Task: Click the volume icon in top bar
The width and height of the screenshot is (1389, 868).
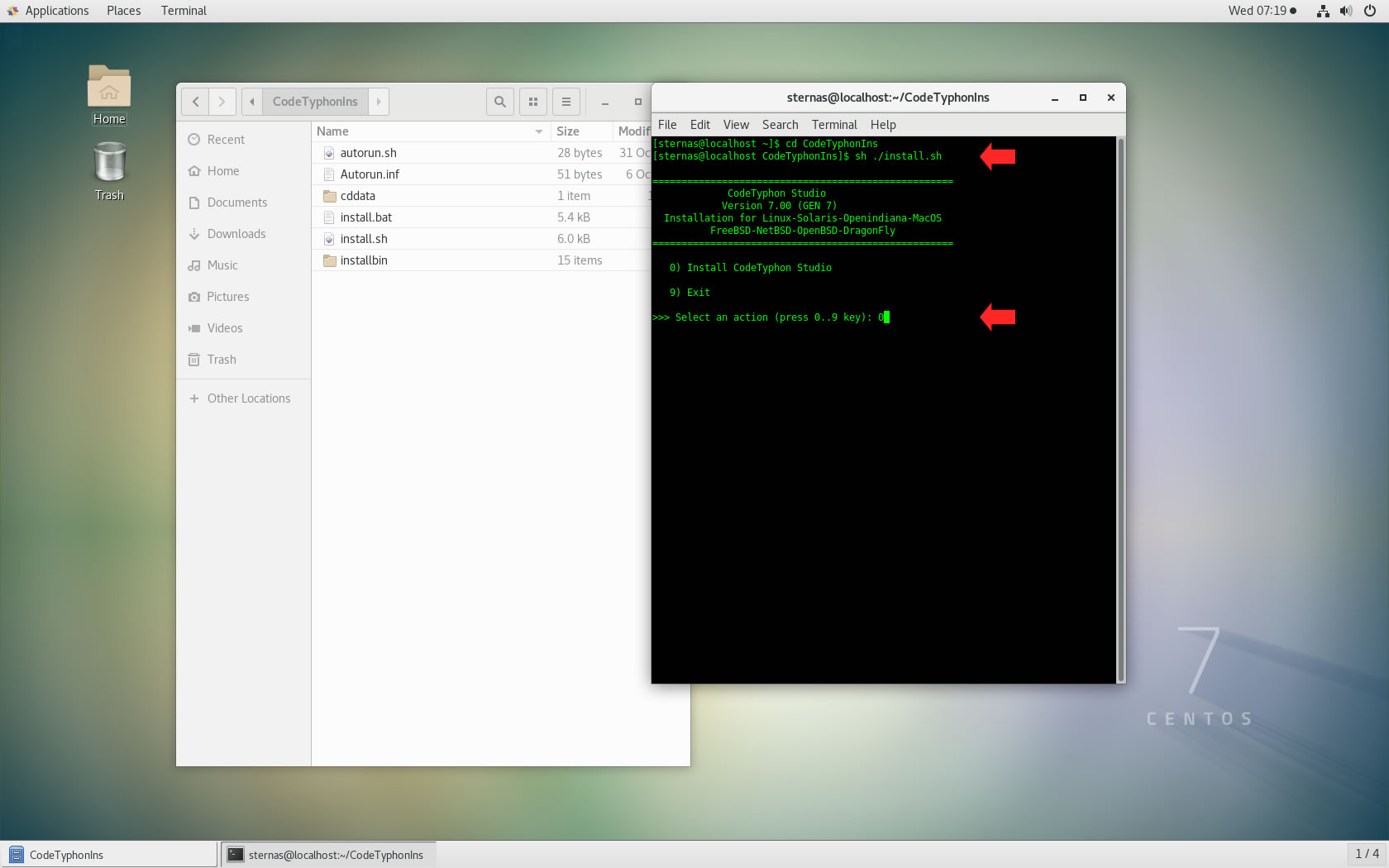Action: pos(1346,11)
